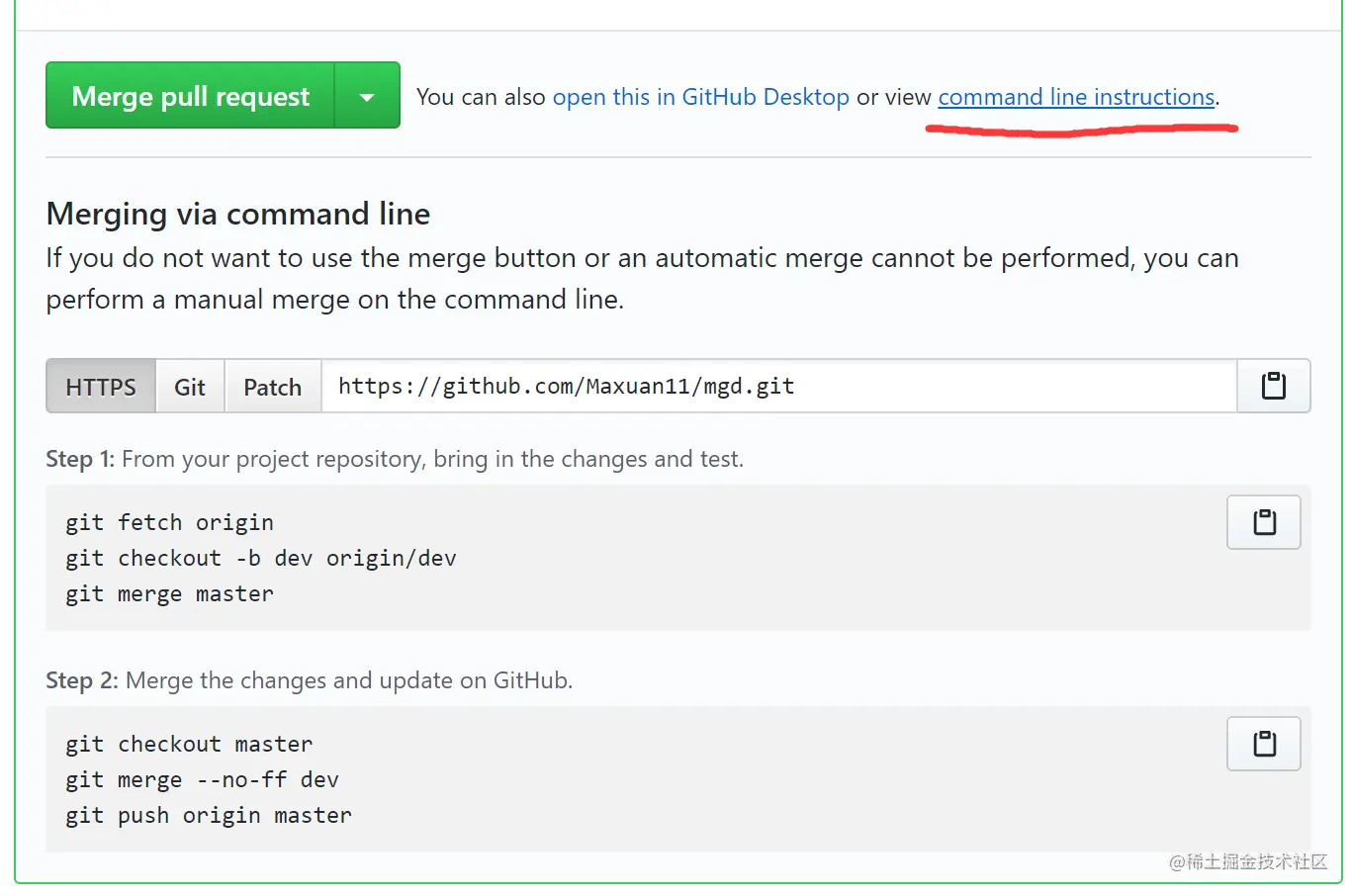Click the 'Merging via command line' heading

point(238,214)
